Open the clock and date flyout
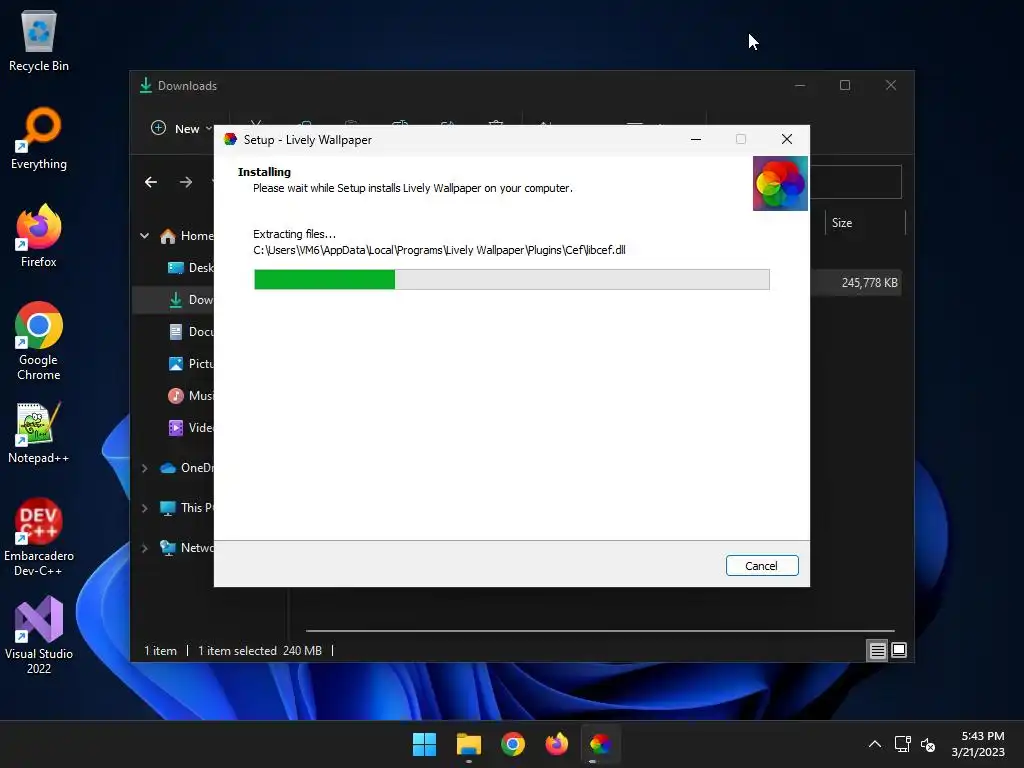The image size is (1024, 768). click(978, 744)
